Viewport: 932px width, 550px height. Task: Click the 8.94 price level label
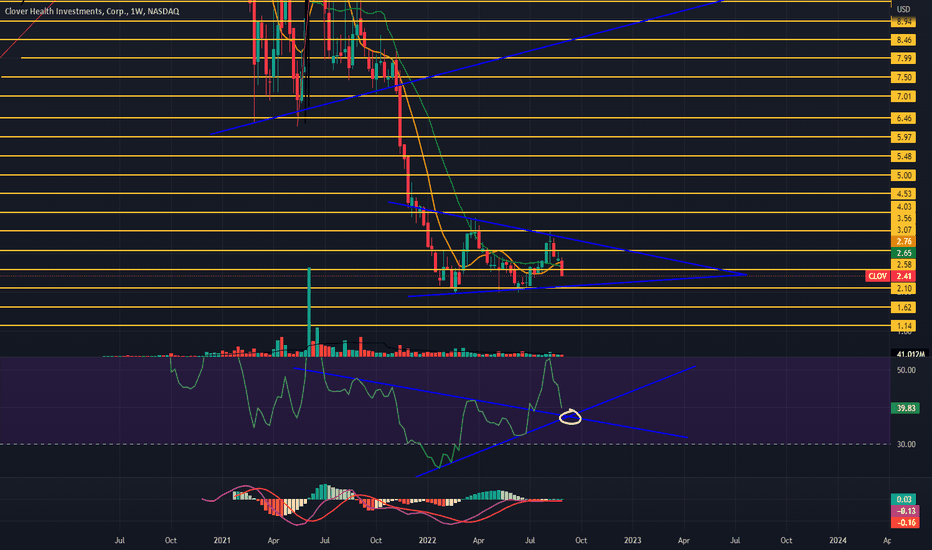[x=903, y=21]
